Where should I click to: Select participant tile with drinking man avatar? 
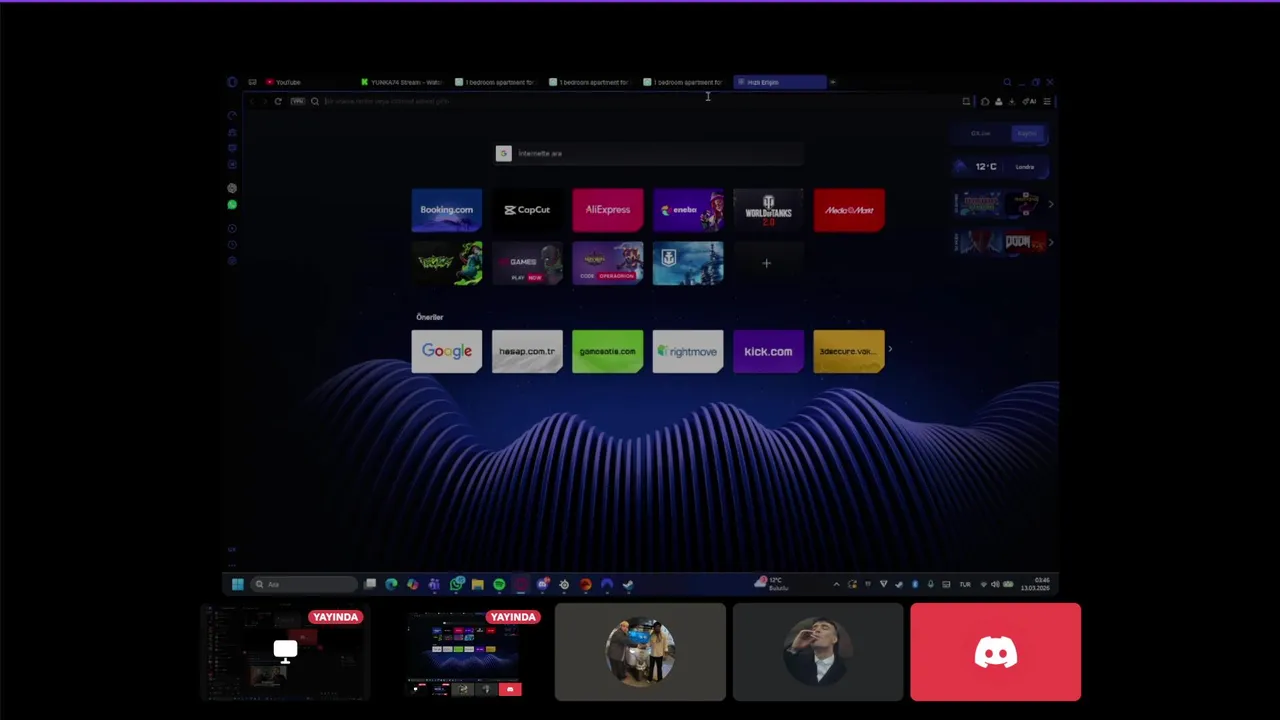pyautogui.click(x=818, y=652)
